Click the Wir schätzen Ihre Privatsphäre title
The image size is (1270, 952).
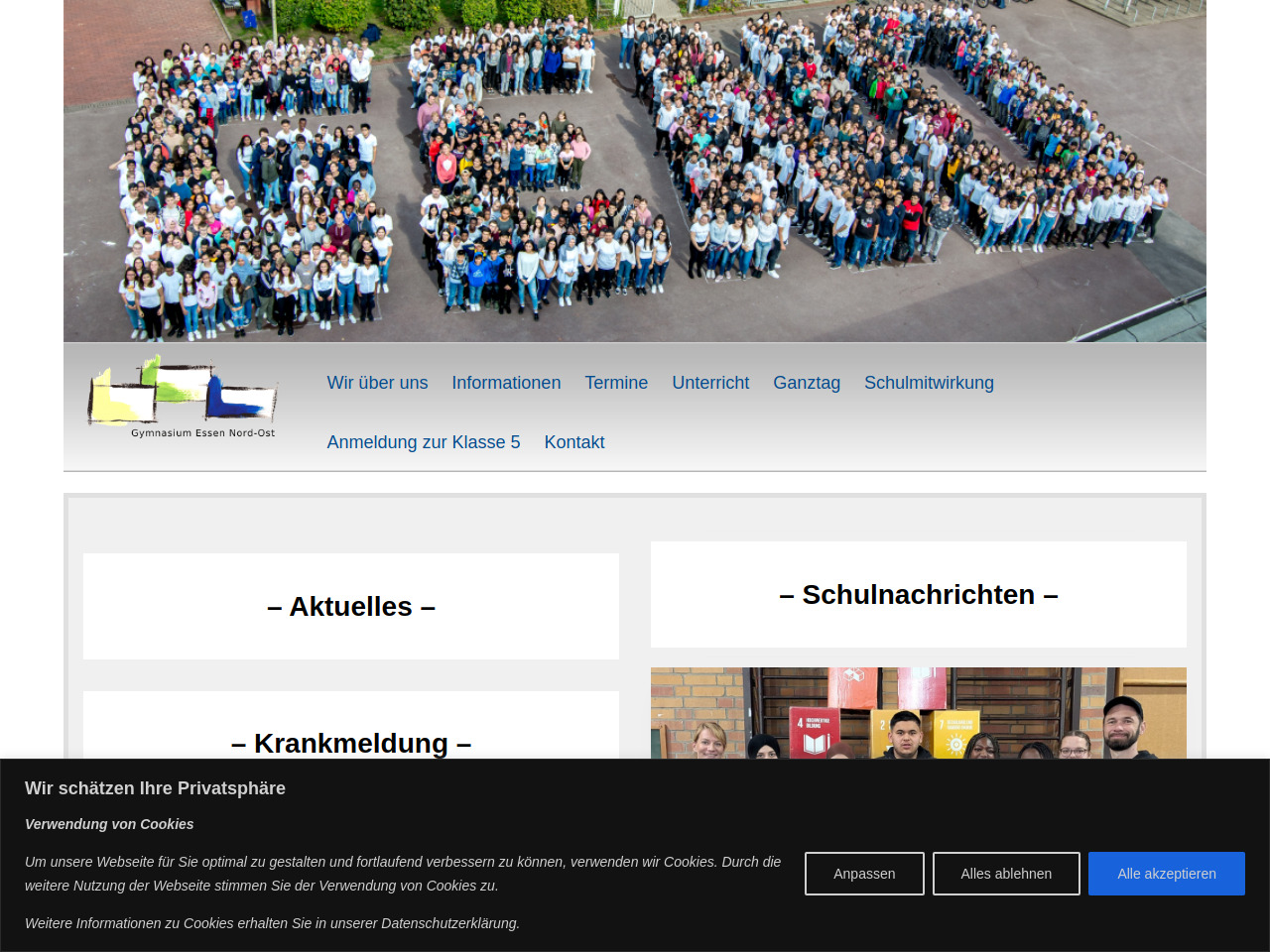(155, 788)
